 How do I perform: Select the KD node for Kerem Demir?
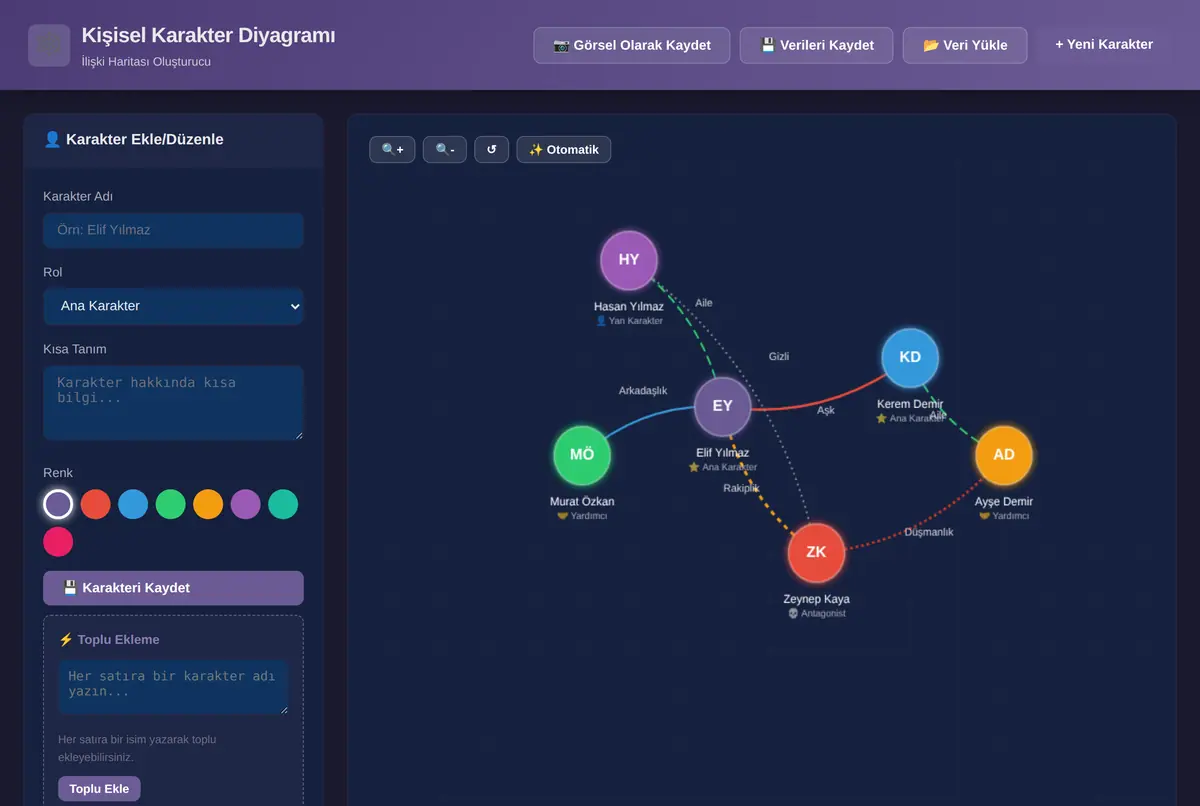(x=910, y=357)
